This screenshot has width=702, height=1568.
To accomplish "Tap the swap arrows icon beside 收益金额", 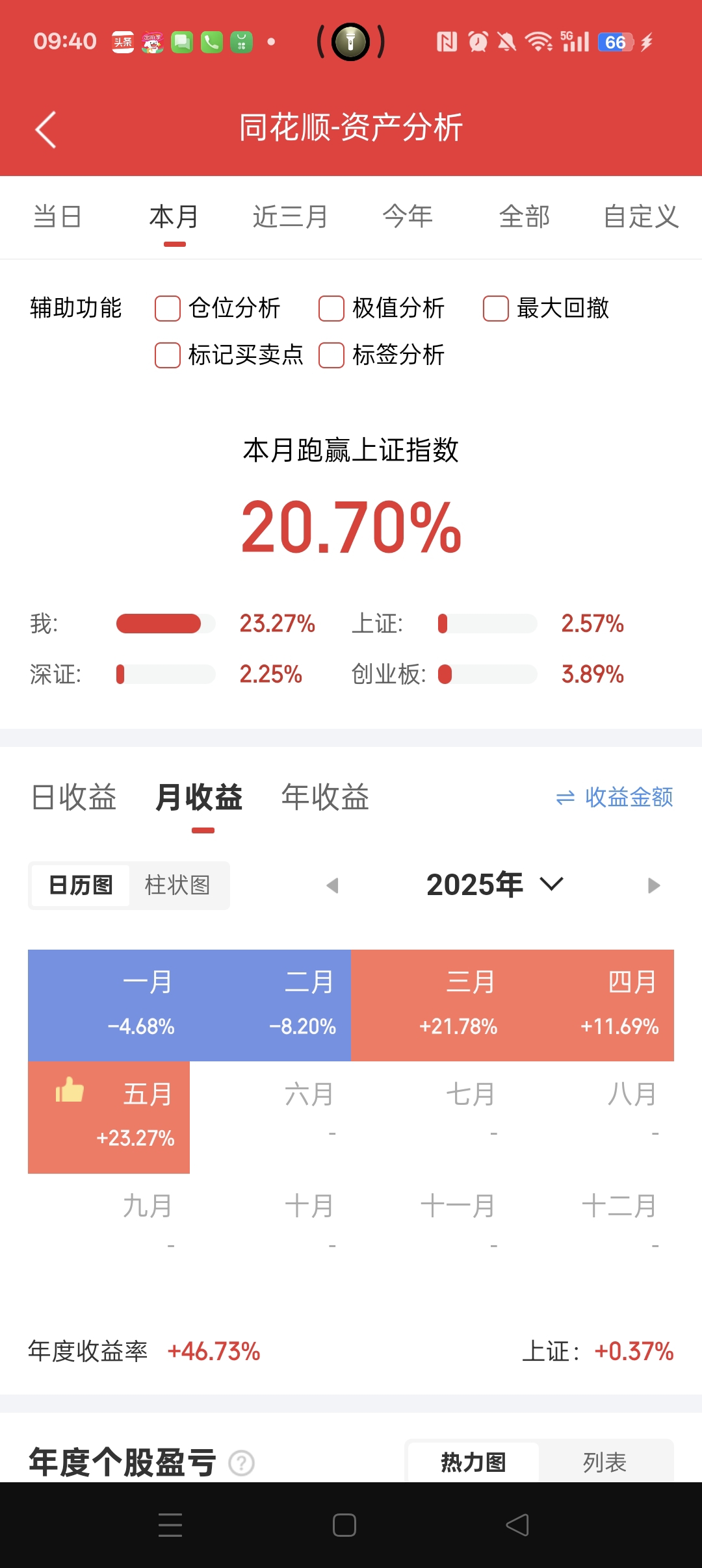I will 565,798.
